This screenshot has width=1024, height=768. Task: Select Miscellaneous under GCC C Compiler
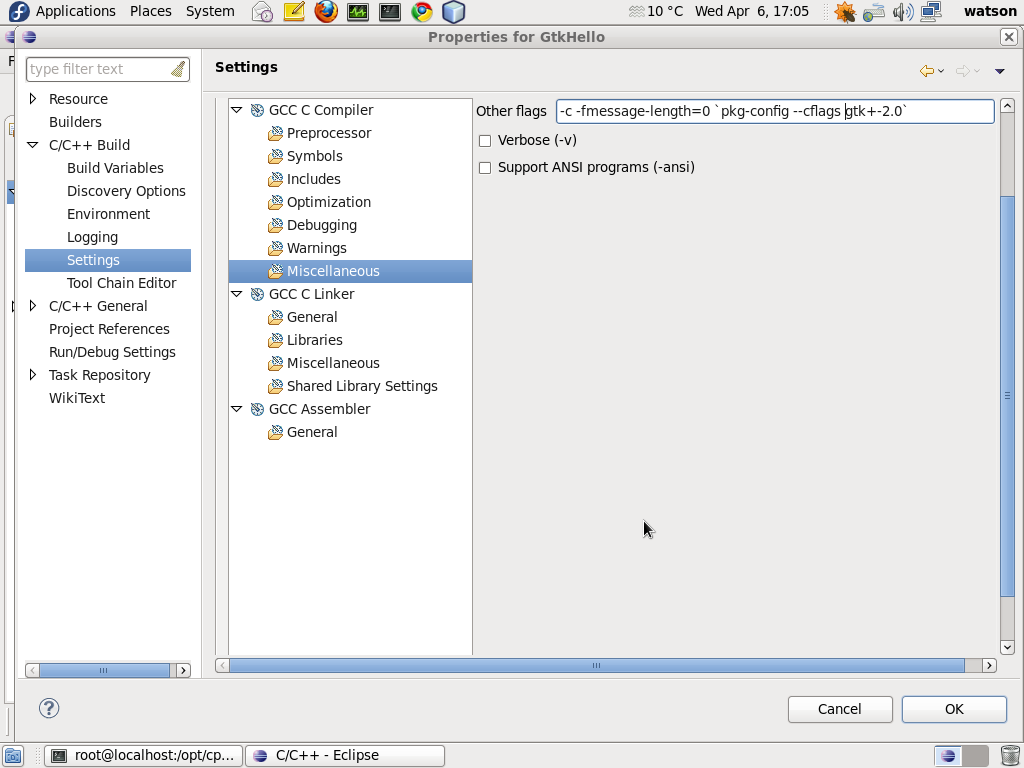[x=333, y=271]
